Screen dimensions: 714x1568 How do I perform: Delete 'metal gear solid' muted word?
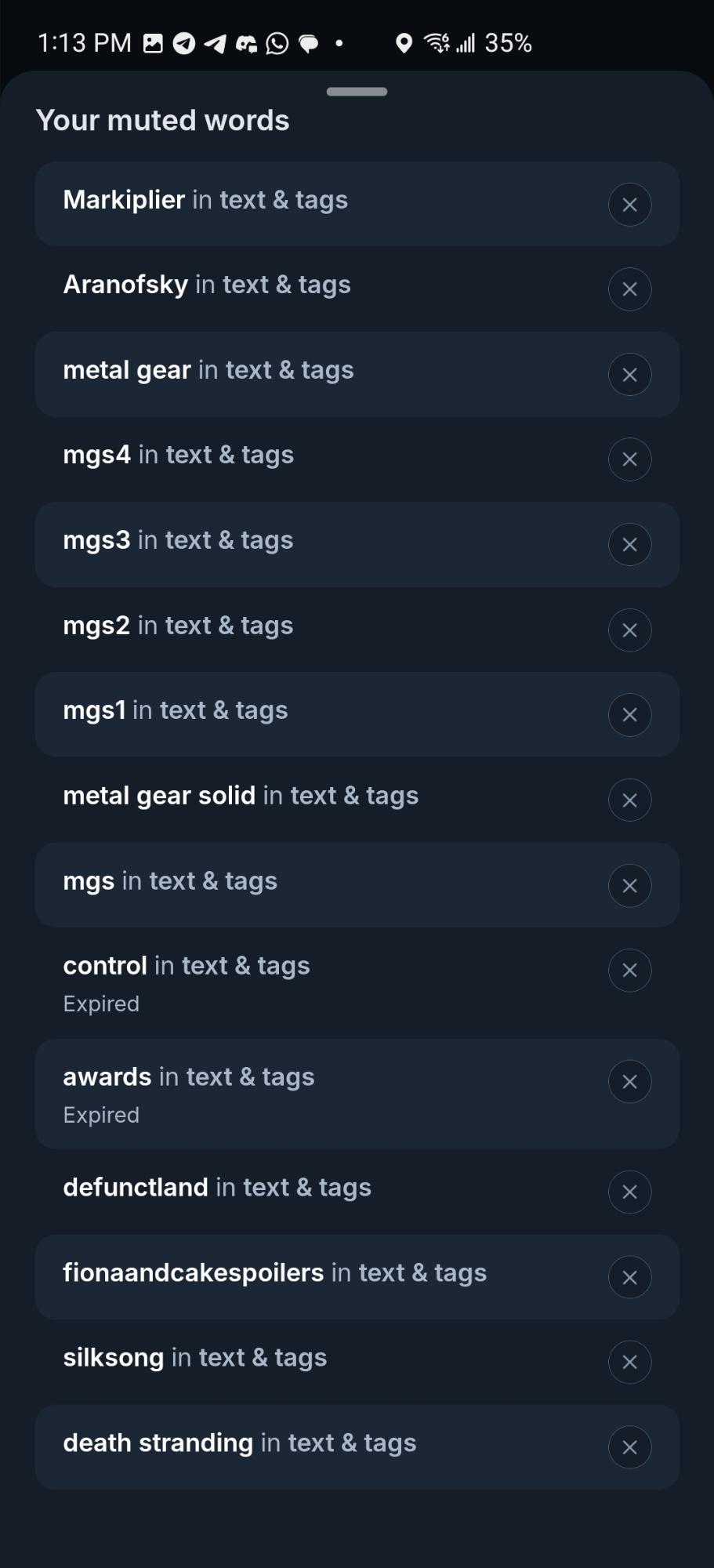[629, 800]
